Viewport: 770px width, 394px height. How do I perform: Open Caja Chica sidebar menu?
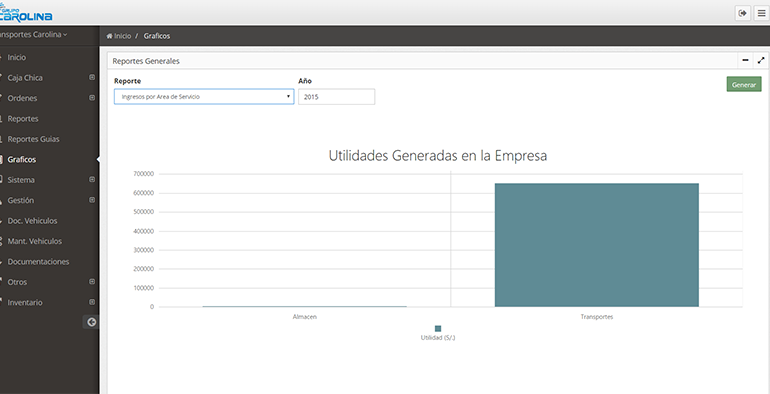[25, 78]
